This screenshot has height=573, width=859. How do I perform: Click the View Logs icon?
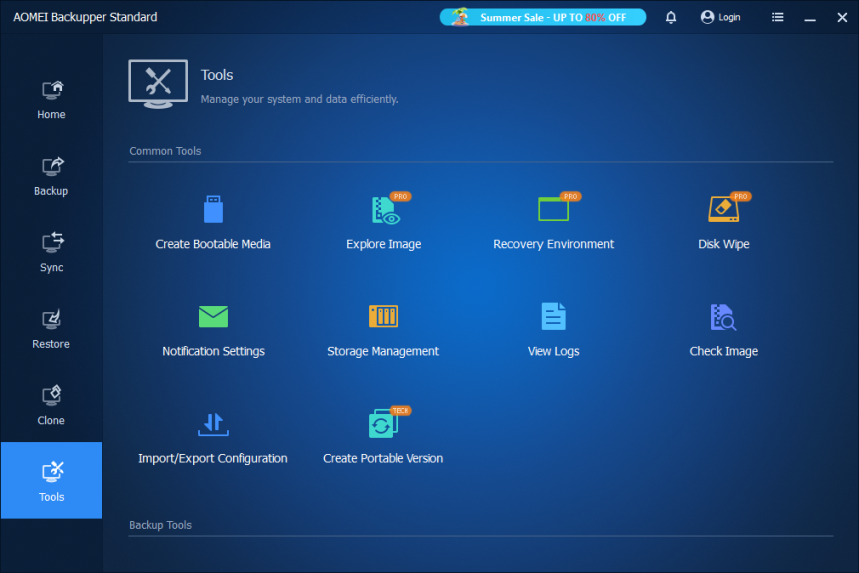tap(553, 317)
